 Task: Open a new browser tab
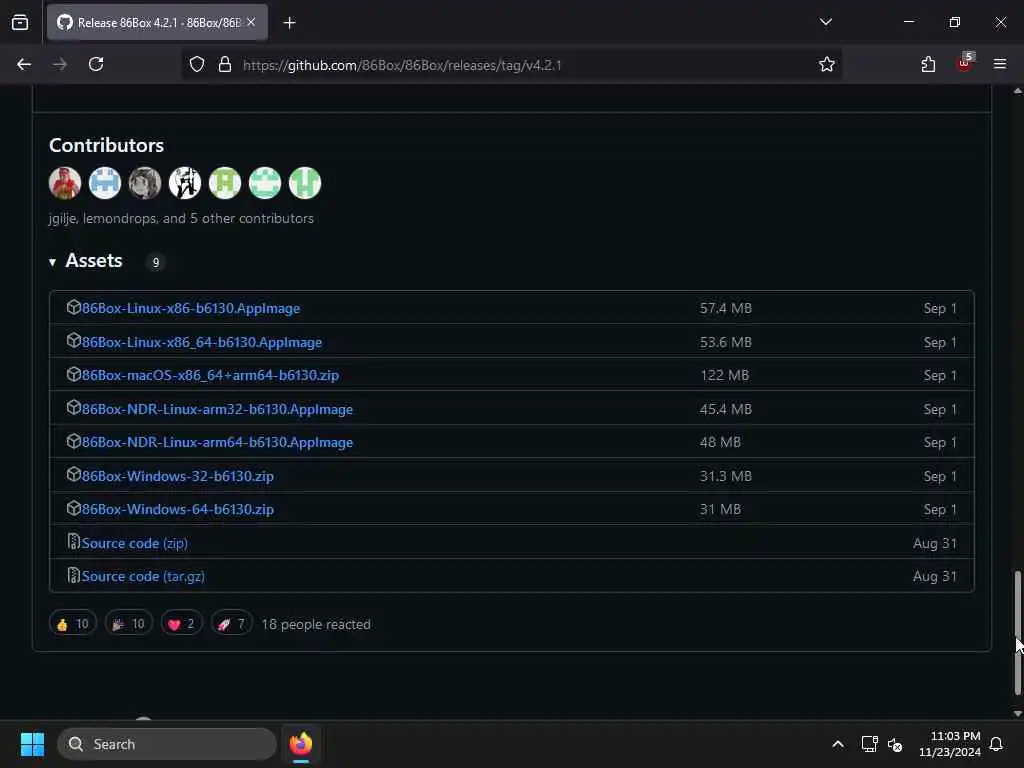pyautogui.click(x=289, y=23)
